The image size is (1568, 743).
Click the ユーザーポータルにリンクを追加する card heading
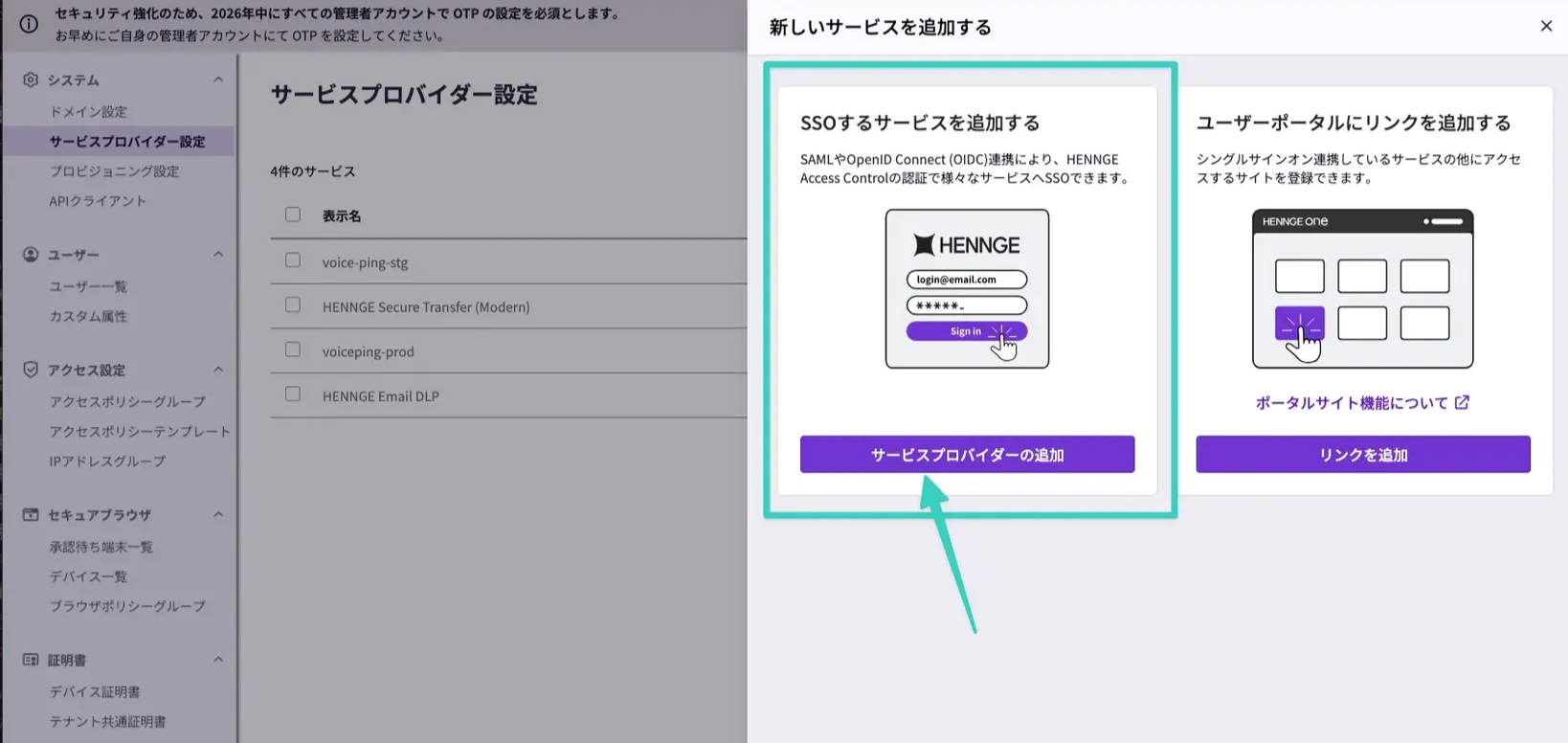[x=1353, y=123]
